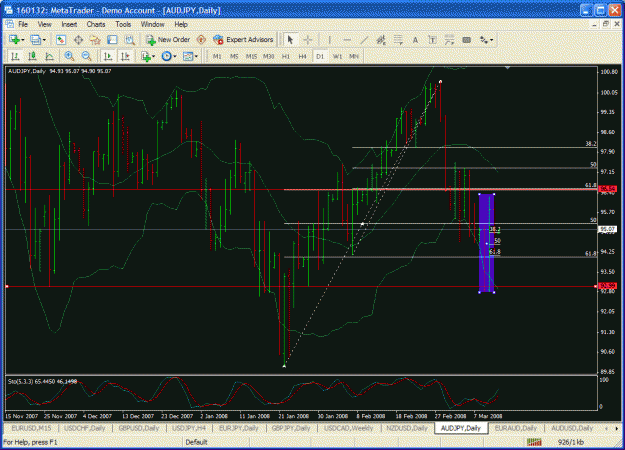The image size is (625, 450).
Task: Open the Terminal window icon
Action: (x=112, y=40)
